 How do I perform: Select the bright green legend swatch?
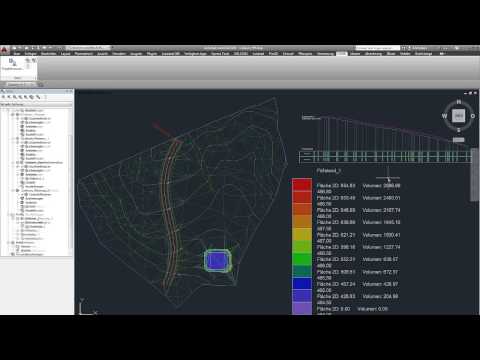point(302,259)
